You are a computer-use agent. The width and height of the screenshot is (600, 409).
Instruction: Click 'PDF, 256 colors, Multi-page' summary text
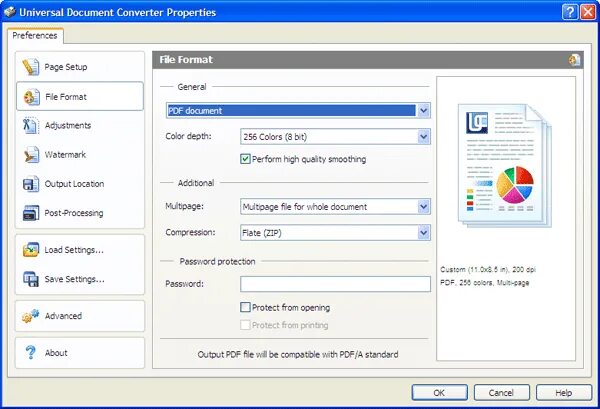coord(484,283)
